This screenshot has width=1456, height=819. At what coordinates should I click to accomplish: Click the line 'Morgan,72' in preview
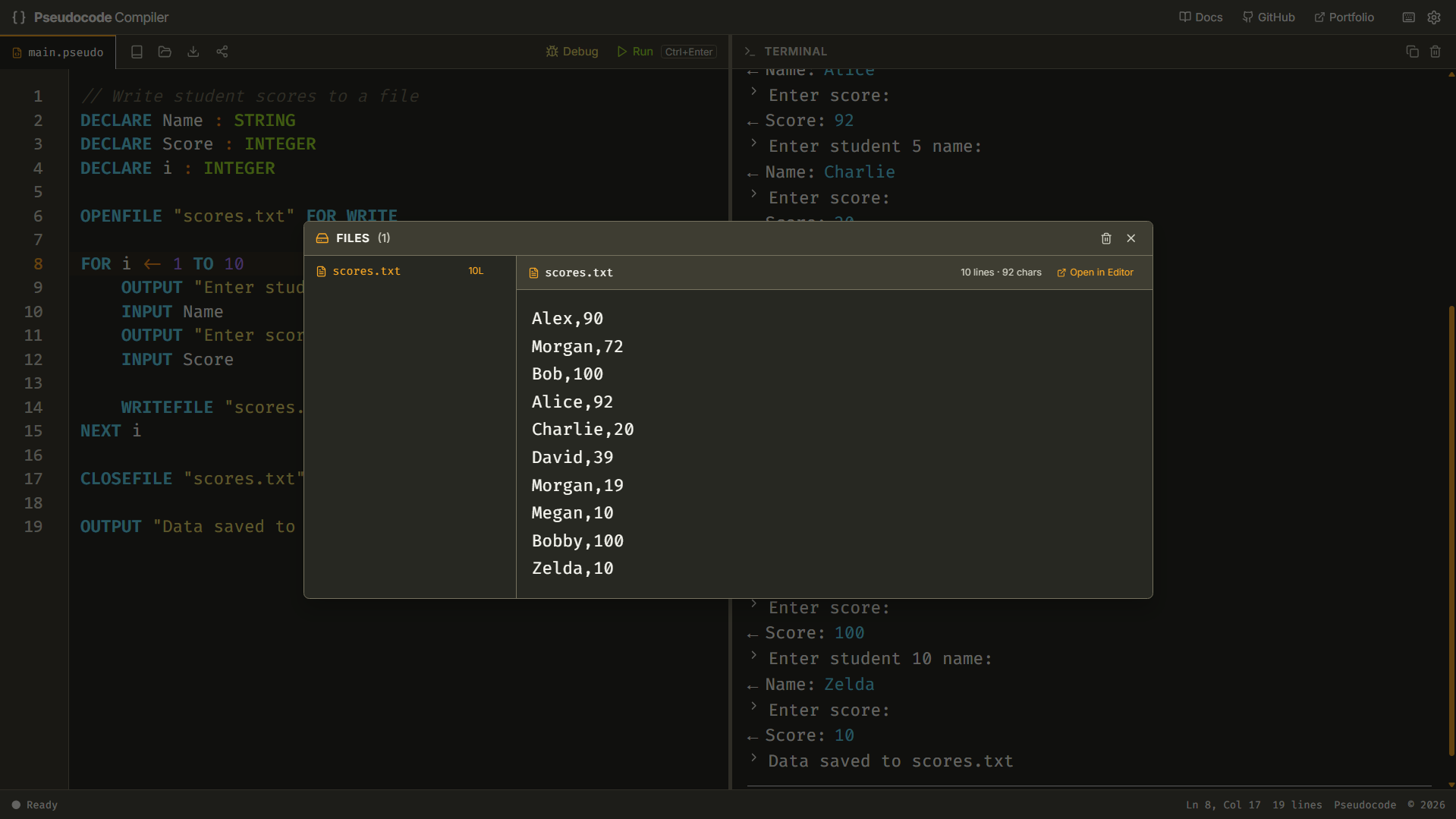click(x=577, y=347)
